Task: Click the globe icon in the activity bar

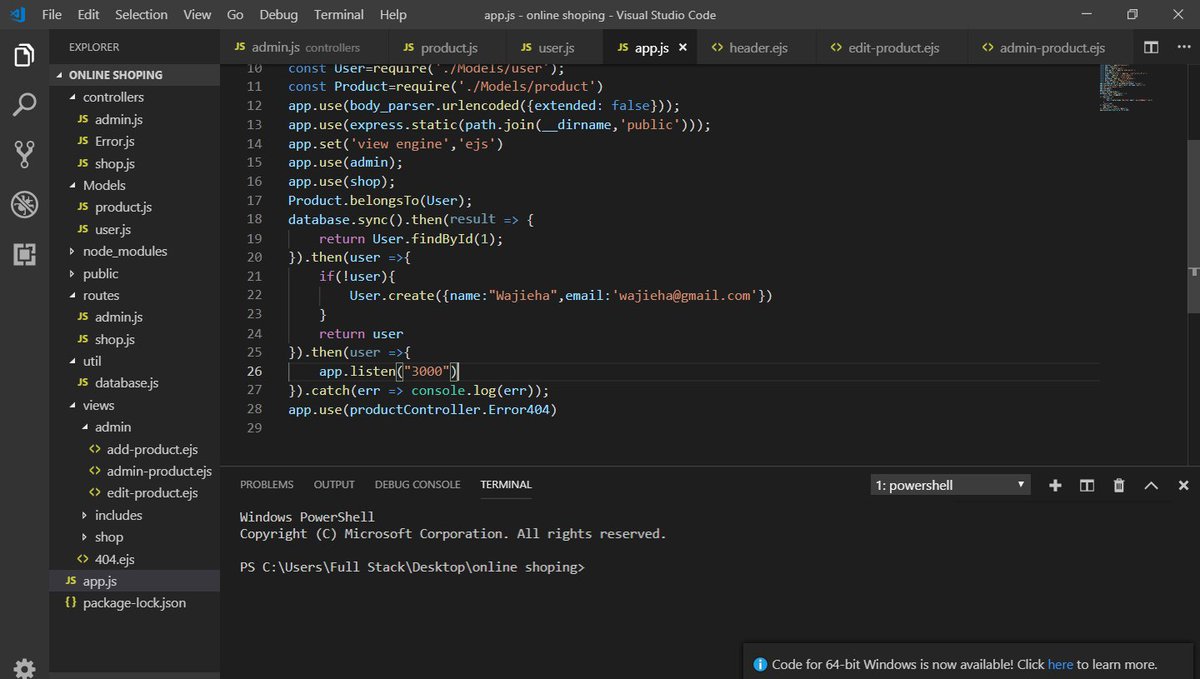Action: 23,204
